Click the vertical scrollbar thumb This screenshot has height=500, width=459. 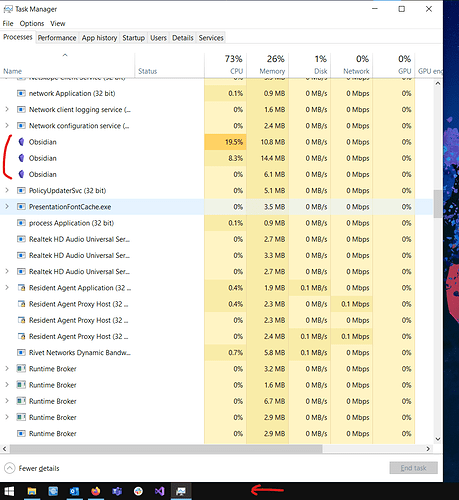[438, 204]
